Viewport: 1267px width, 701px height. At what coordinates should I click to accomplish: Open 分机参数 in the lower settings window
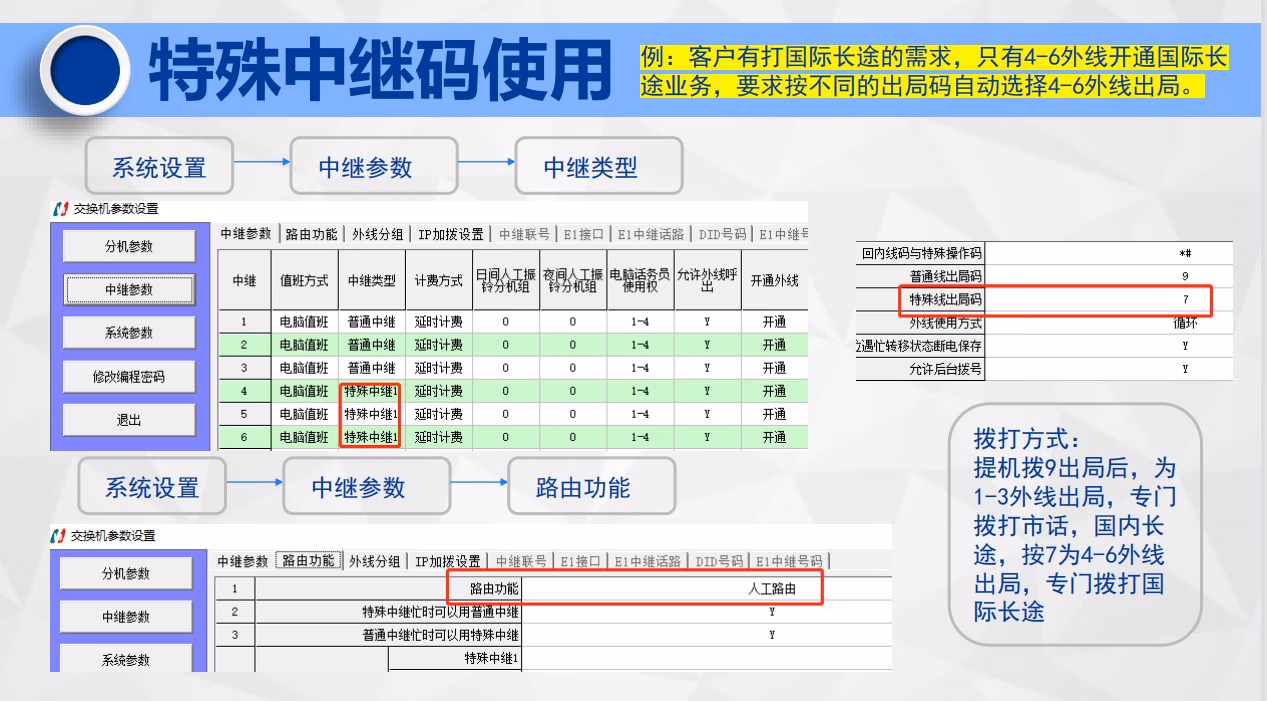pyautogui.click(x=125, y=573)
